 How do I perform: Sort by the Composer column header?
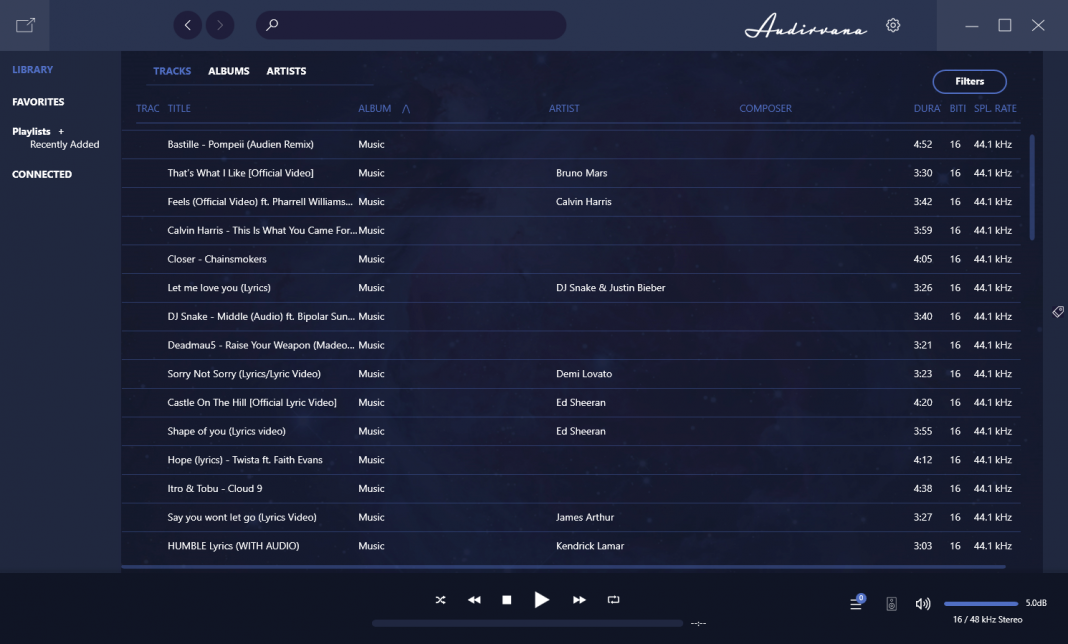[766, 108]
